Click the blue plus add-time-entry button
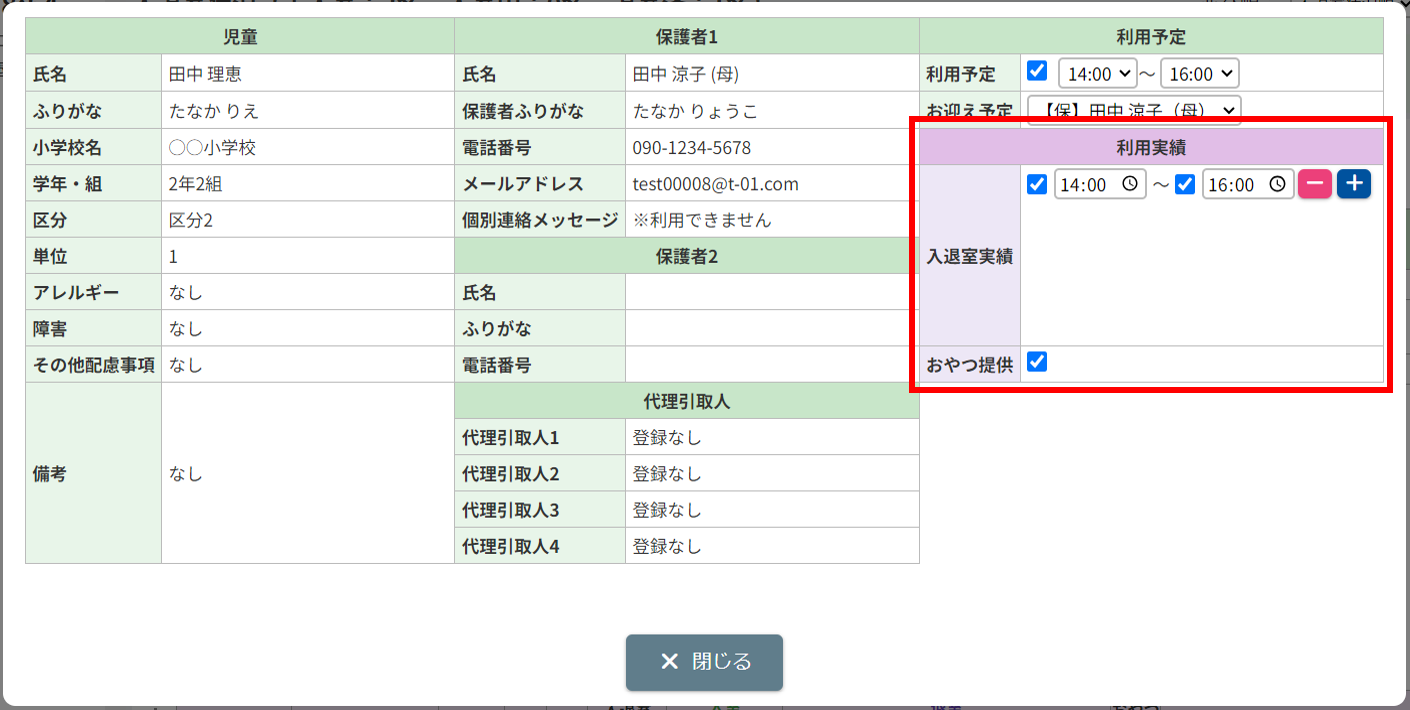The width and height of the screenshot is (1410, 710). coord(1354,184)
